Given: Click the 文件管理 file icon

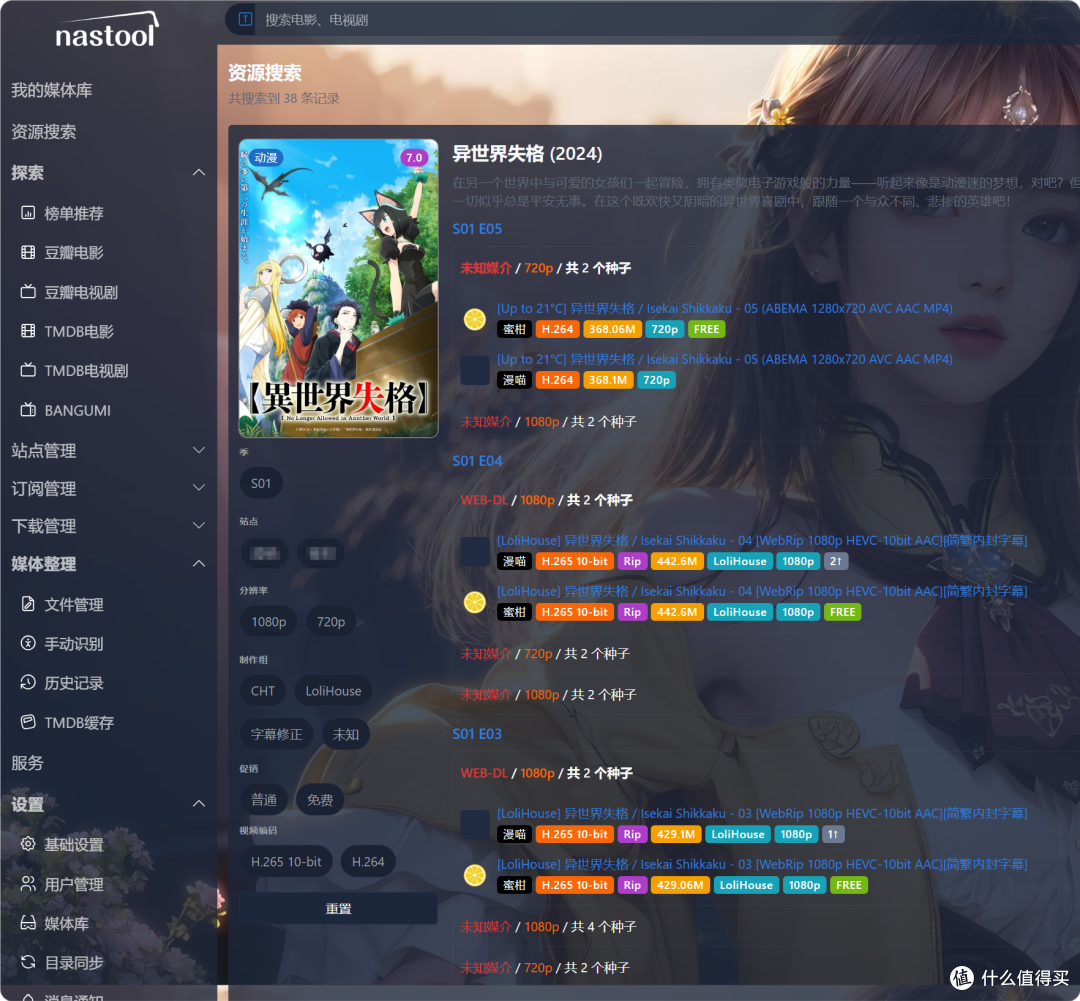Looking at the screenshot, I should (27, 604).
